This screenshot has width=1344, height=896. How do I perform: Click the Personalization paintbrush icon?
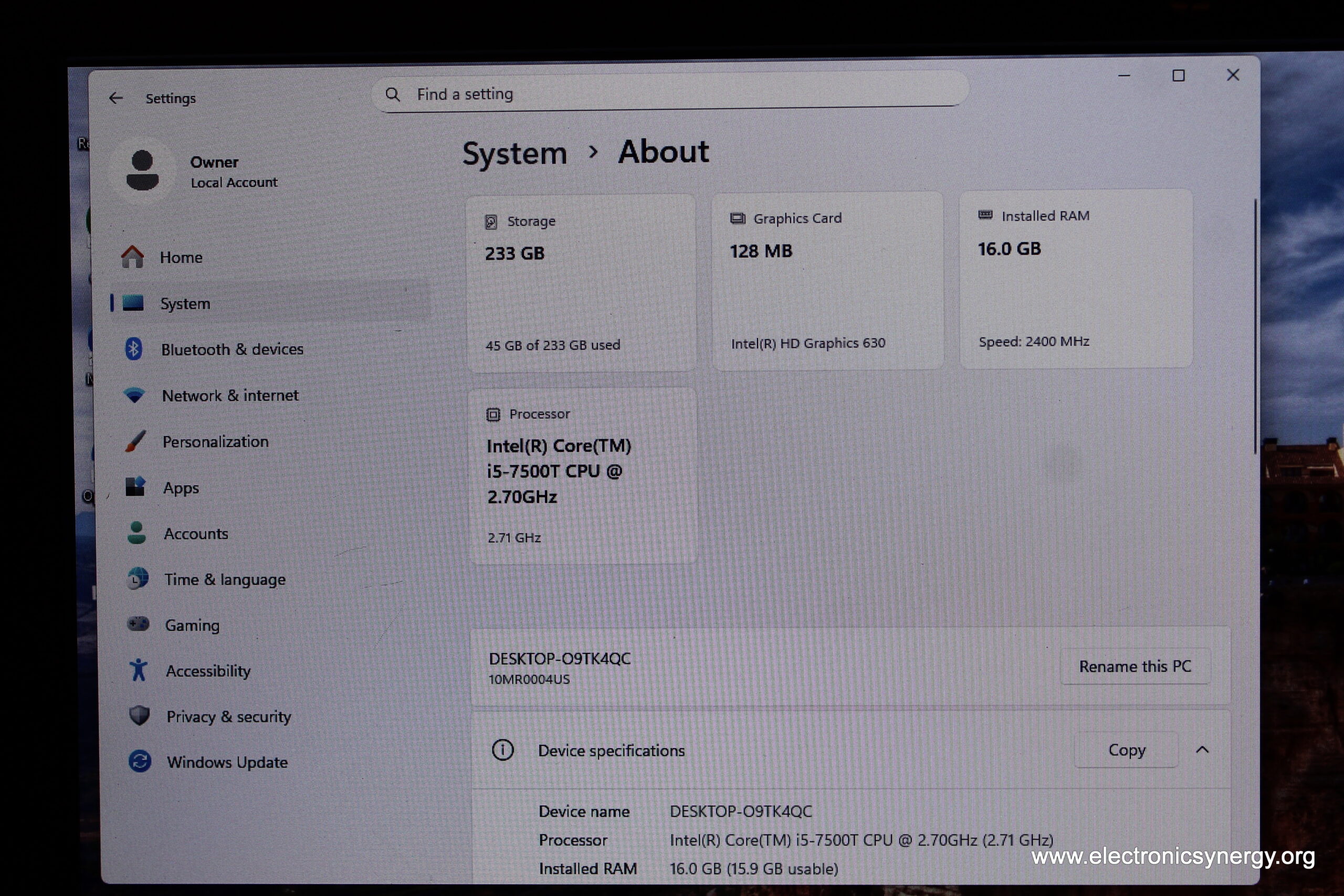(135, 441)
